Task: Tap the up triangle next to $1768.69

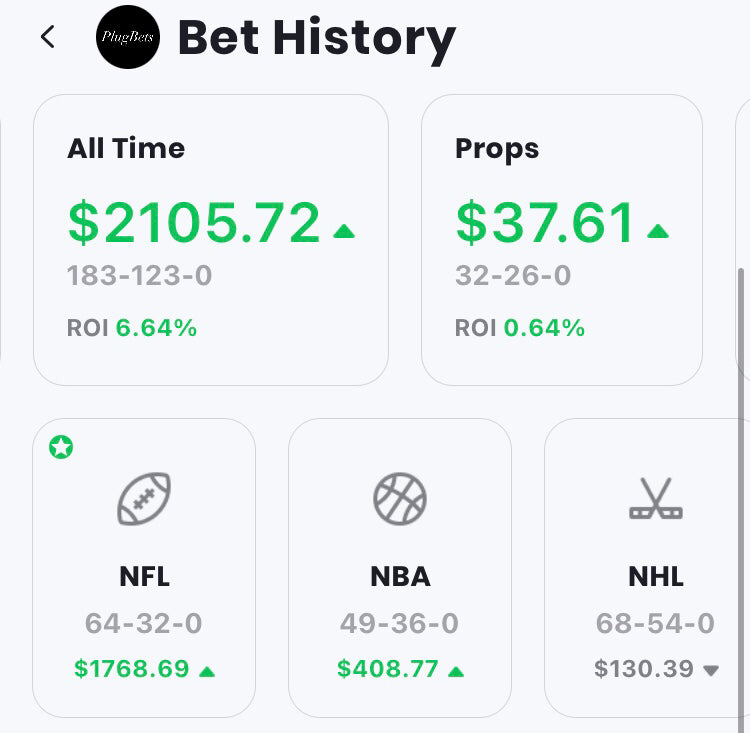Action: click(207, 670)
